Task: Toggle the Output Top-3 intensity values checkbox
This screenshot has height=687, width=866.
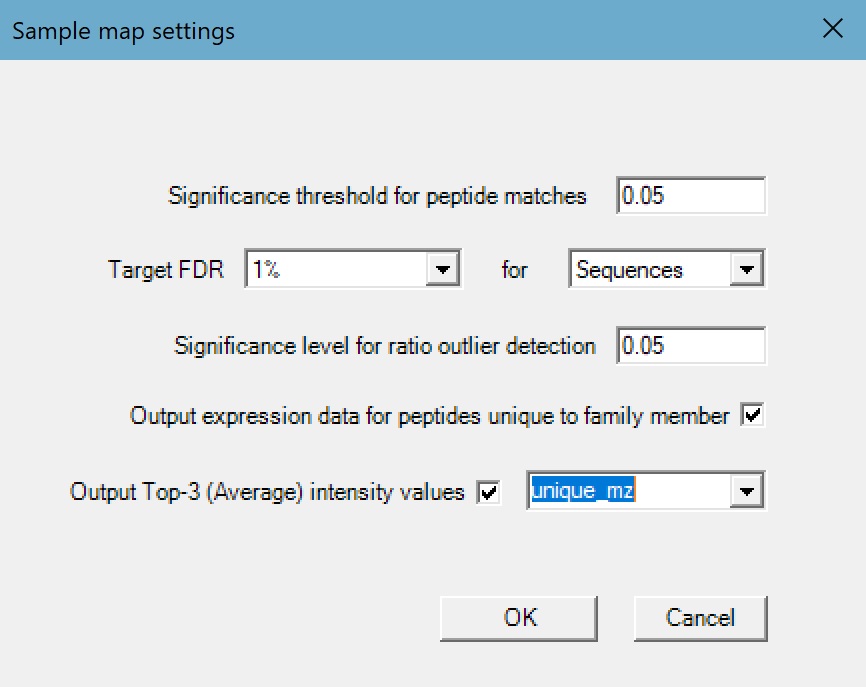Action: (x=489, y=493)
